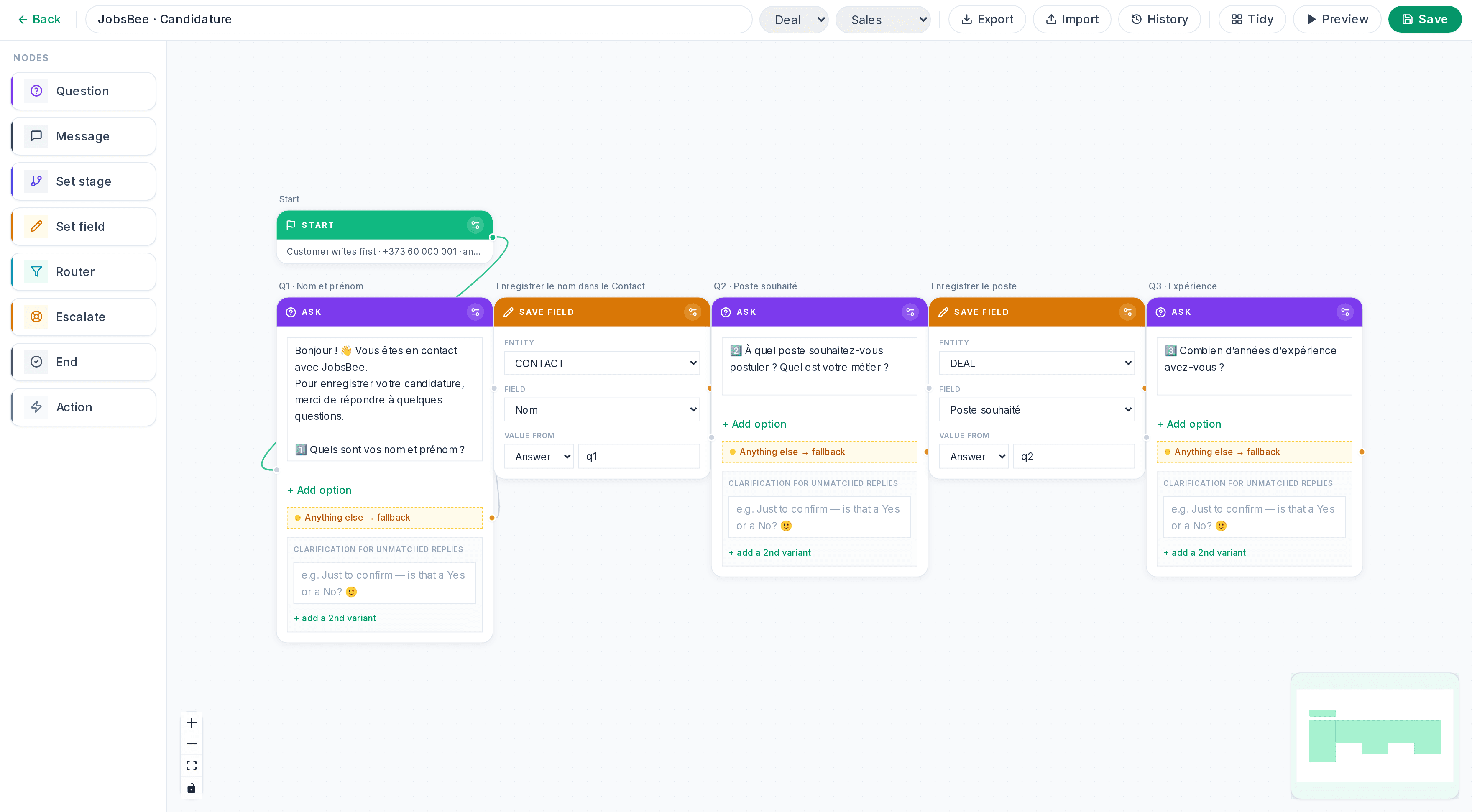Click the q2 value input field
1472x812 pixels.
[1074, 457]
